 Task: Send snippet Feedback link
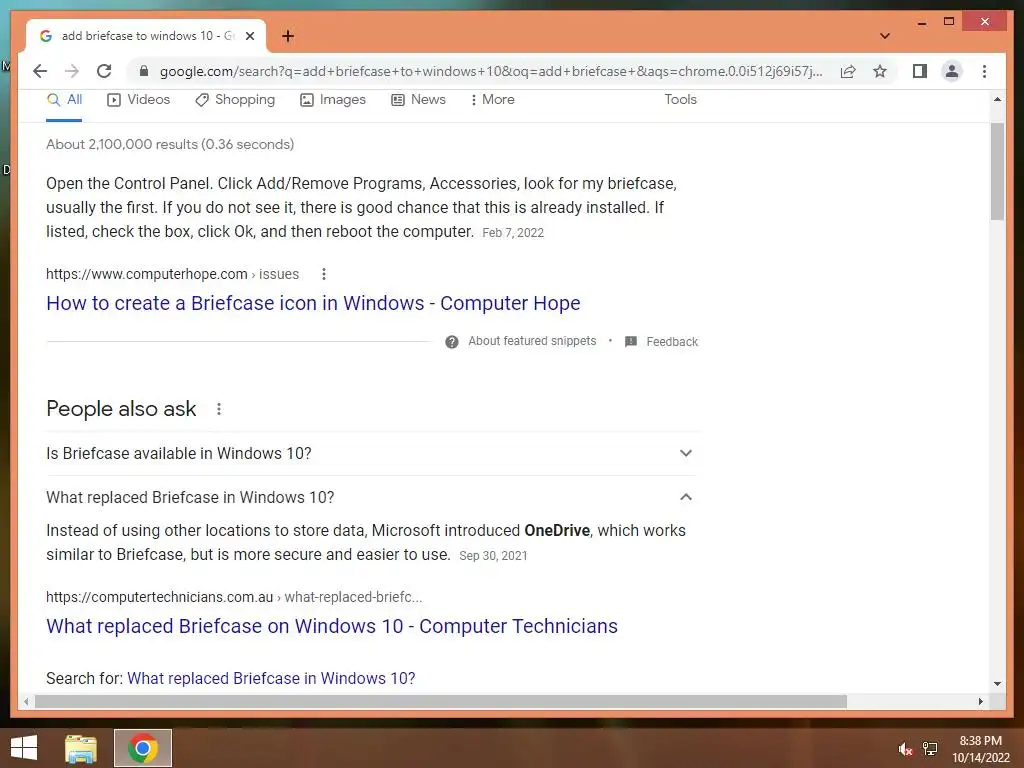tap(672, 342)
